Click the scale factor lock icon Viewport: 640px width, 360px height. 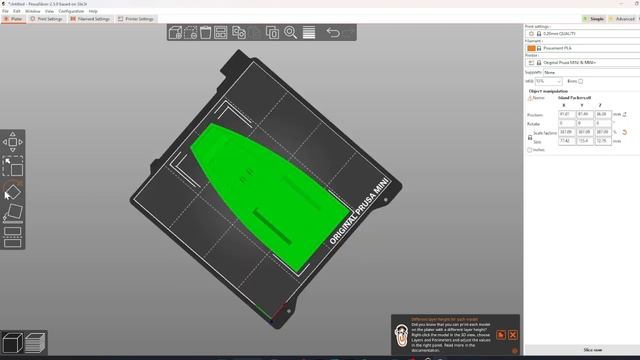click(x=530, y=138)
